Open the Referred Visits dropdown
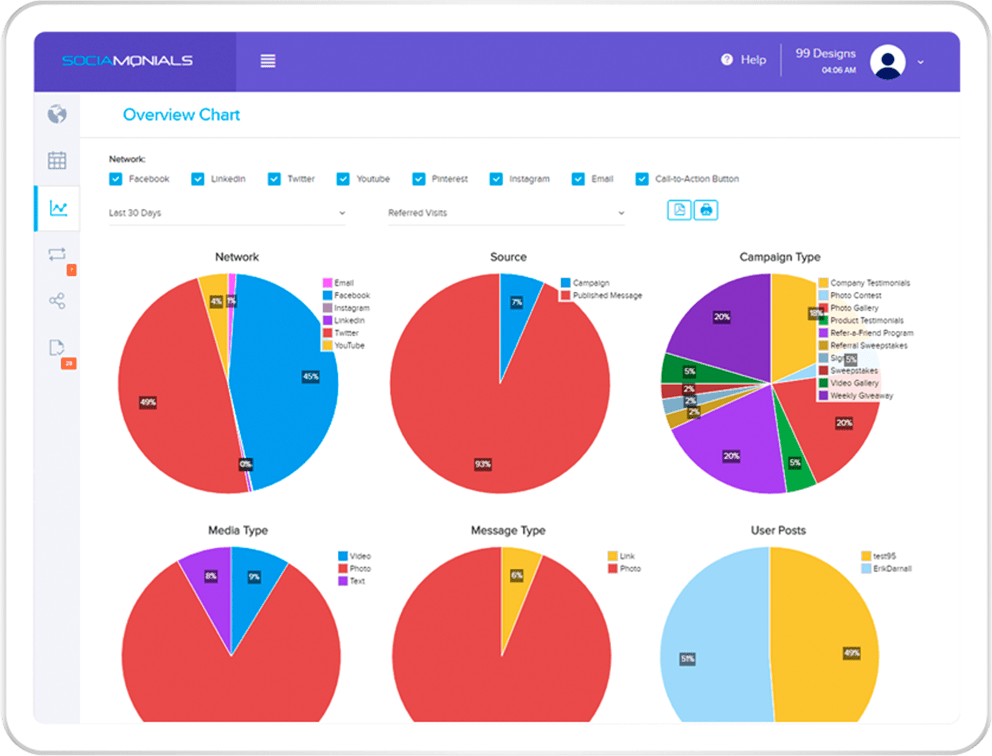This screenshot has height=756, width=992. coord(506,213)
